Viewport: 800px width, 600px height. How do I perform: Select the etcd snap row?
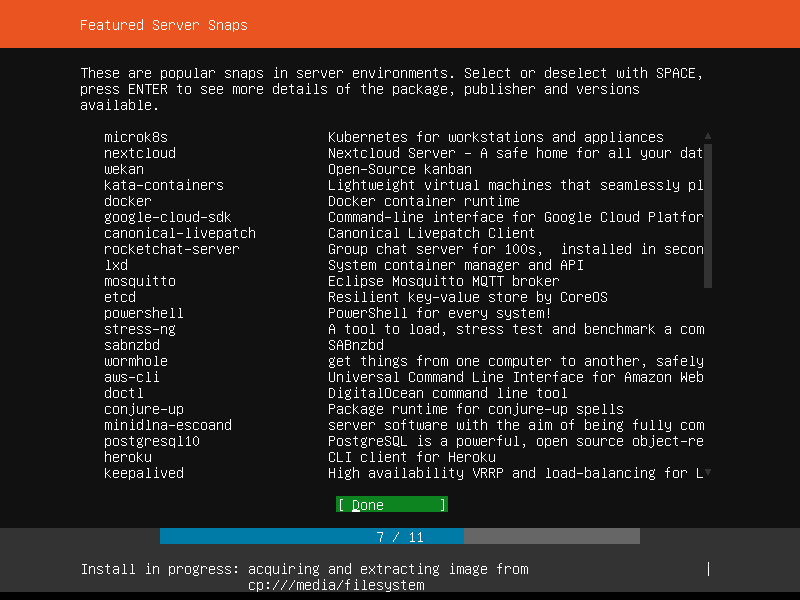[x=391, y=297]
